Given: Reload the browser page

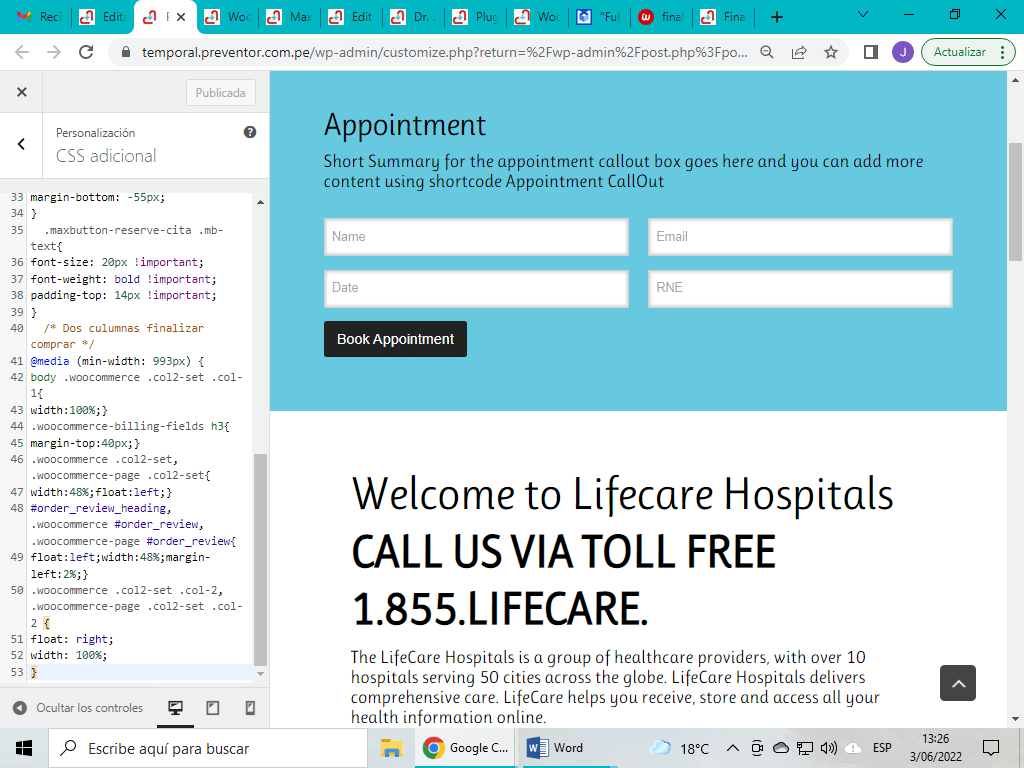Looking at the screenshot, I should tap(86, 52).
